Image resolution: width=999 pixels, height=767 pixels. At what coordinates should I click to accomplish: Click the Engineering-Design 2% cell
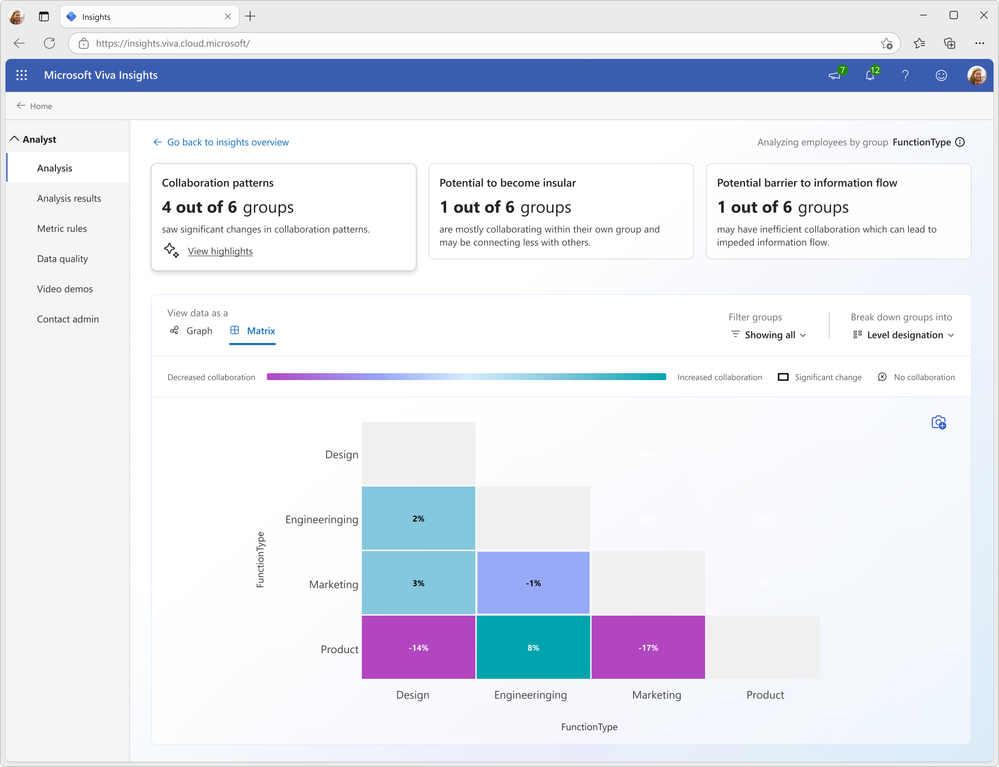[x=419, y=519]
